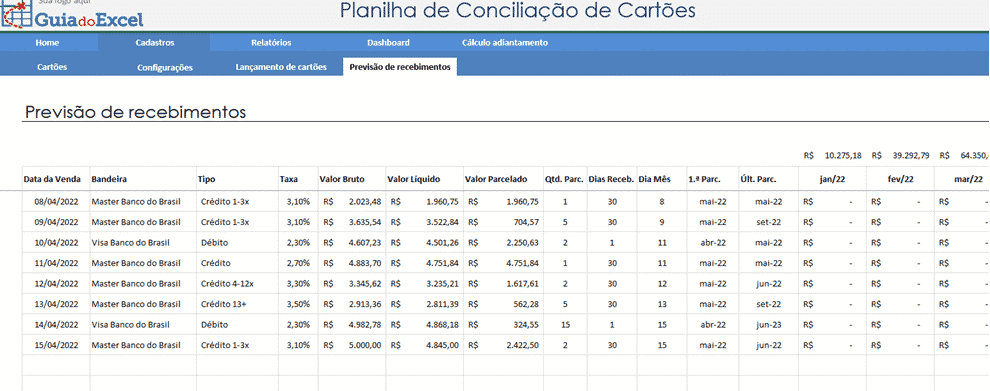Image resolution: width=990 pixels, height=391 pixels.
Task: Click the Valor Líquido column header
Action: (424, 179)
